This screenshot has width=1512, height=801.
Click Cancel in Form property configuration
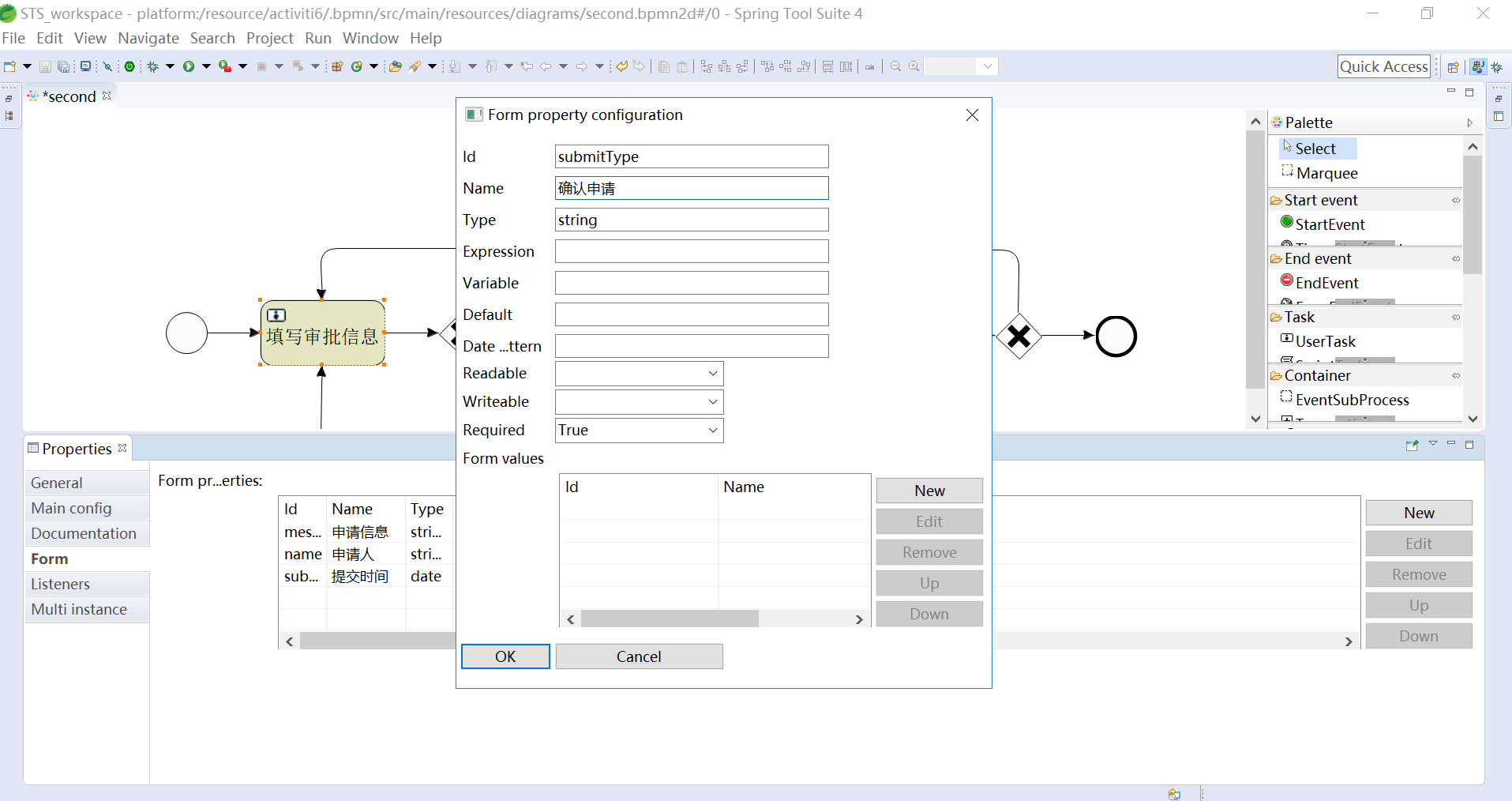pos(639,656)
